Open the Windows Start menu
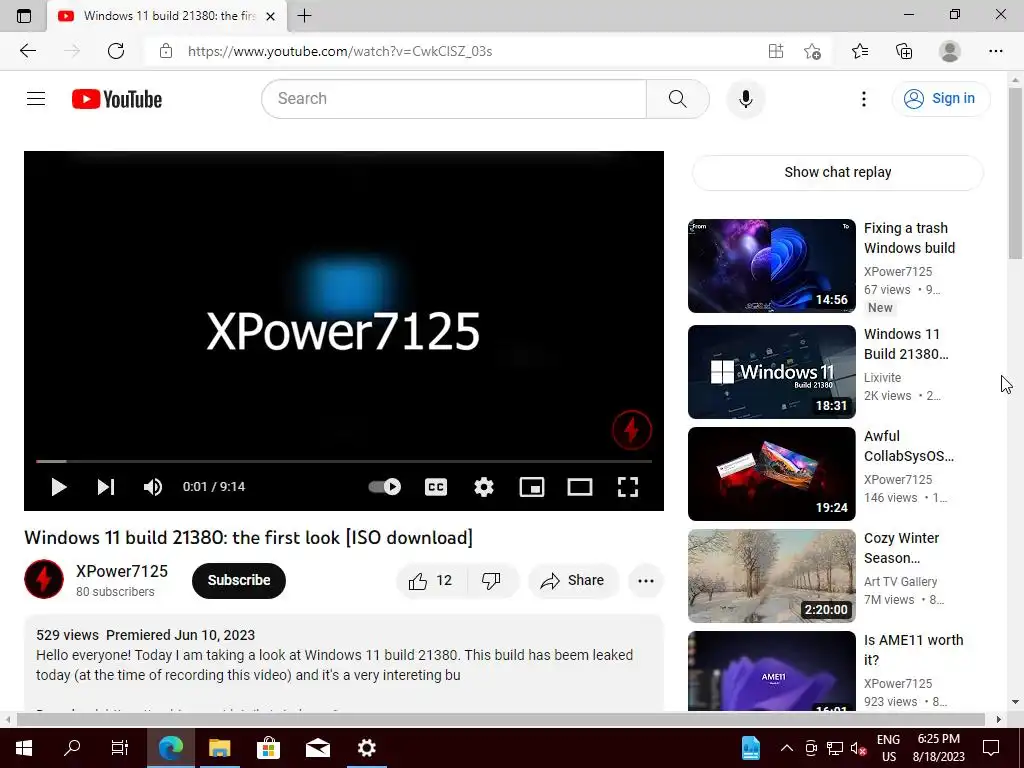 [24, 748]
